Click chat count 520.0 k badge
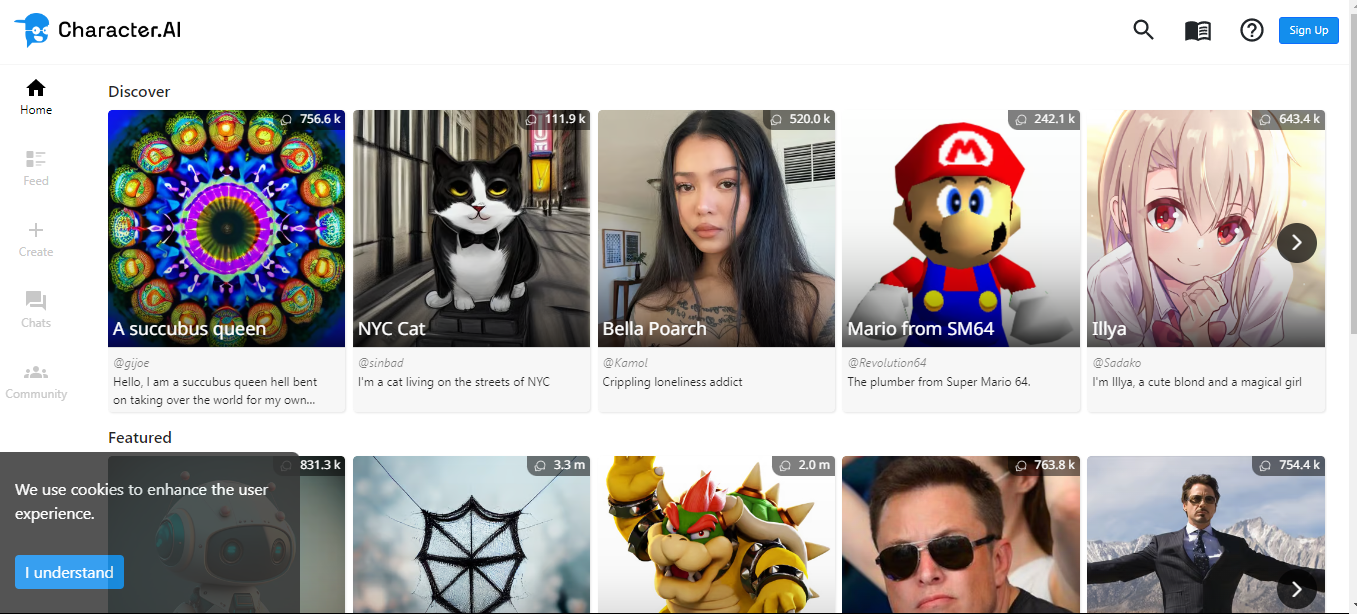The width and height of the screenshot is (1357, 614). point(800,119)
